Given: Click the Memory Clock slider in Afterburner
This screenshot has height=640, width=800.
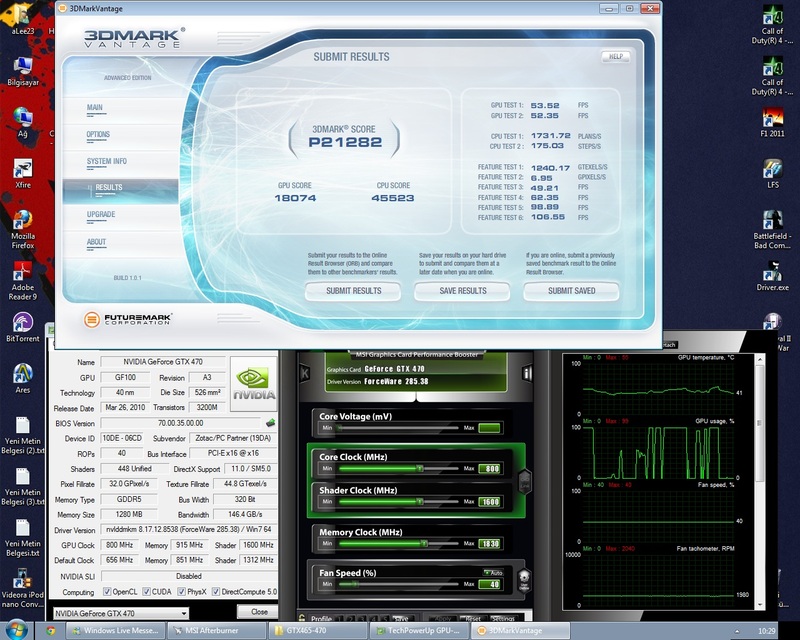Looking at the screenshot, I should pyautogui.click(x=398, y=544).
